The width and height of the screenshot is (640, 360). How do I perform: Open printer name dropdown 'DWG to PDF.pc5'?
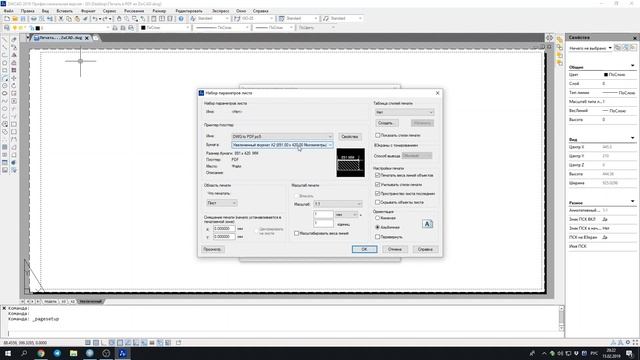(x=282, y=136)
